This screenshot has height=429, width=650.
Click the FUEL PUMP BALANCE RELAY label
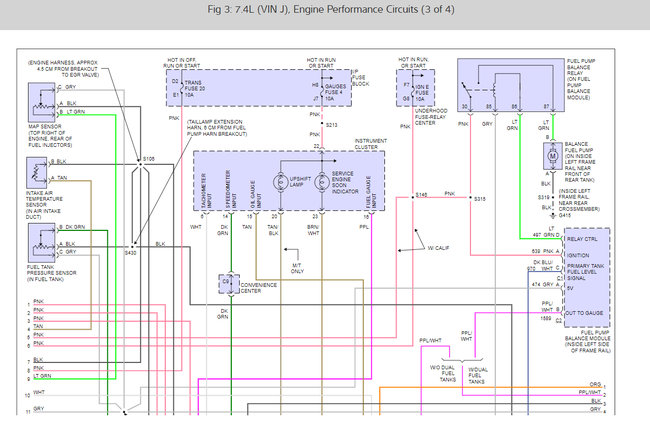point(581,79)
